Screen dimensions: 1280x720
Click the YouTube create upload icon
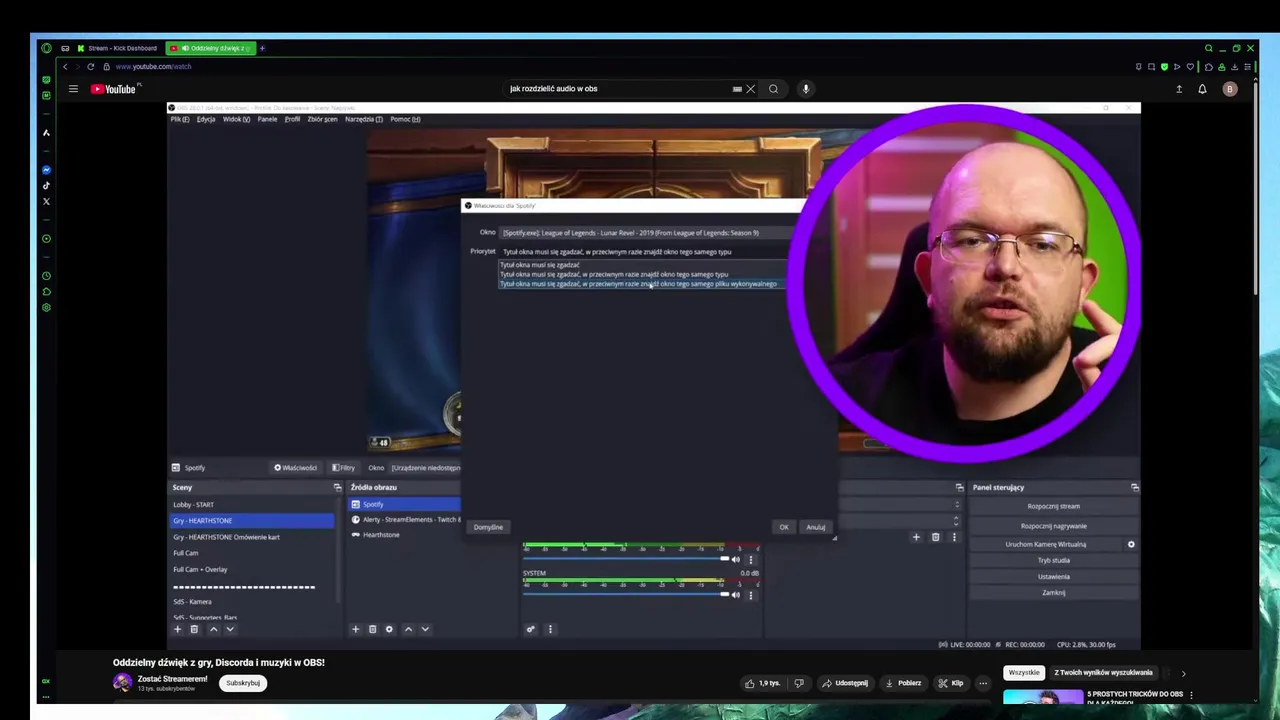(x=1179, y=89)
